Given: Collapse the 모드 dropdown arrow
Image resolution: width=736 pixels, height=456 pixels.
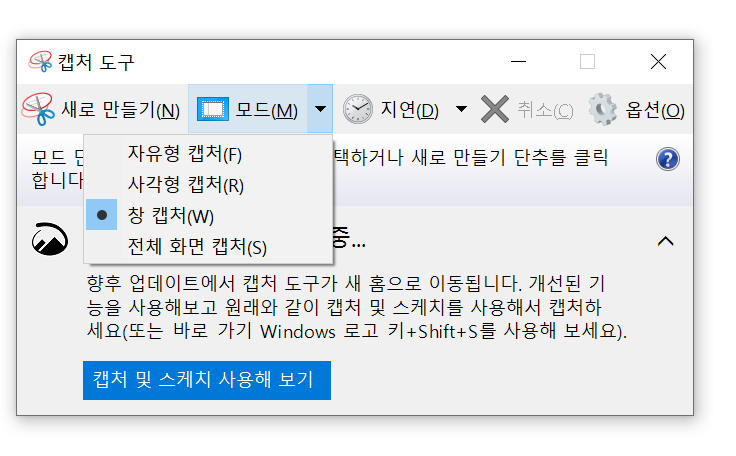Looking at the screenshot, I should tap(320, 109).
